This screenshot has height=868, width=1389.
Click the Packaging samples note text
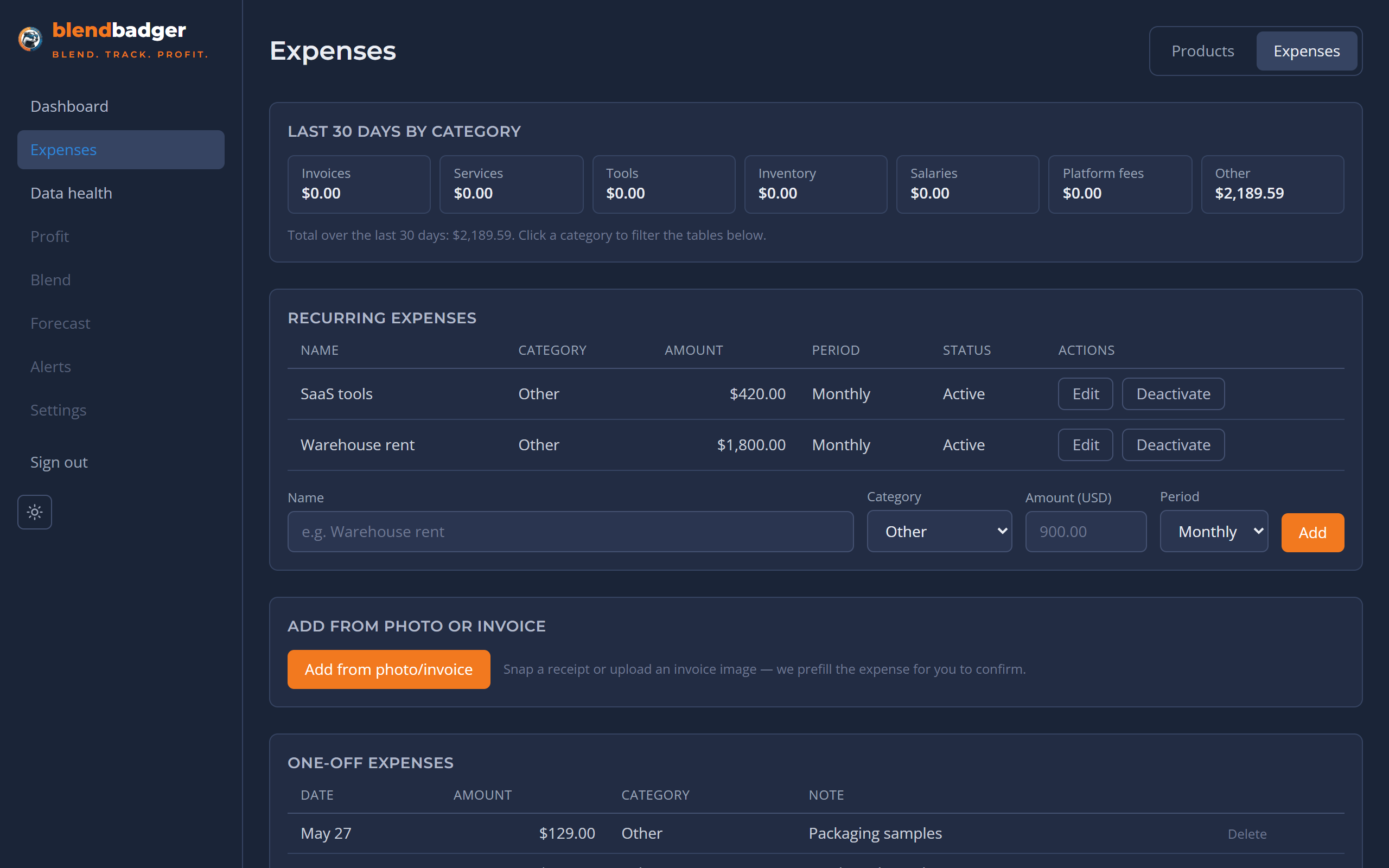875,834
